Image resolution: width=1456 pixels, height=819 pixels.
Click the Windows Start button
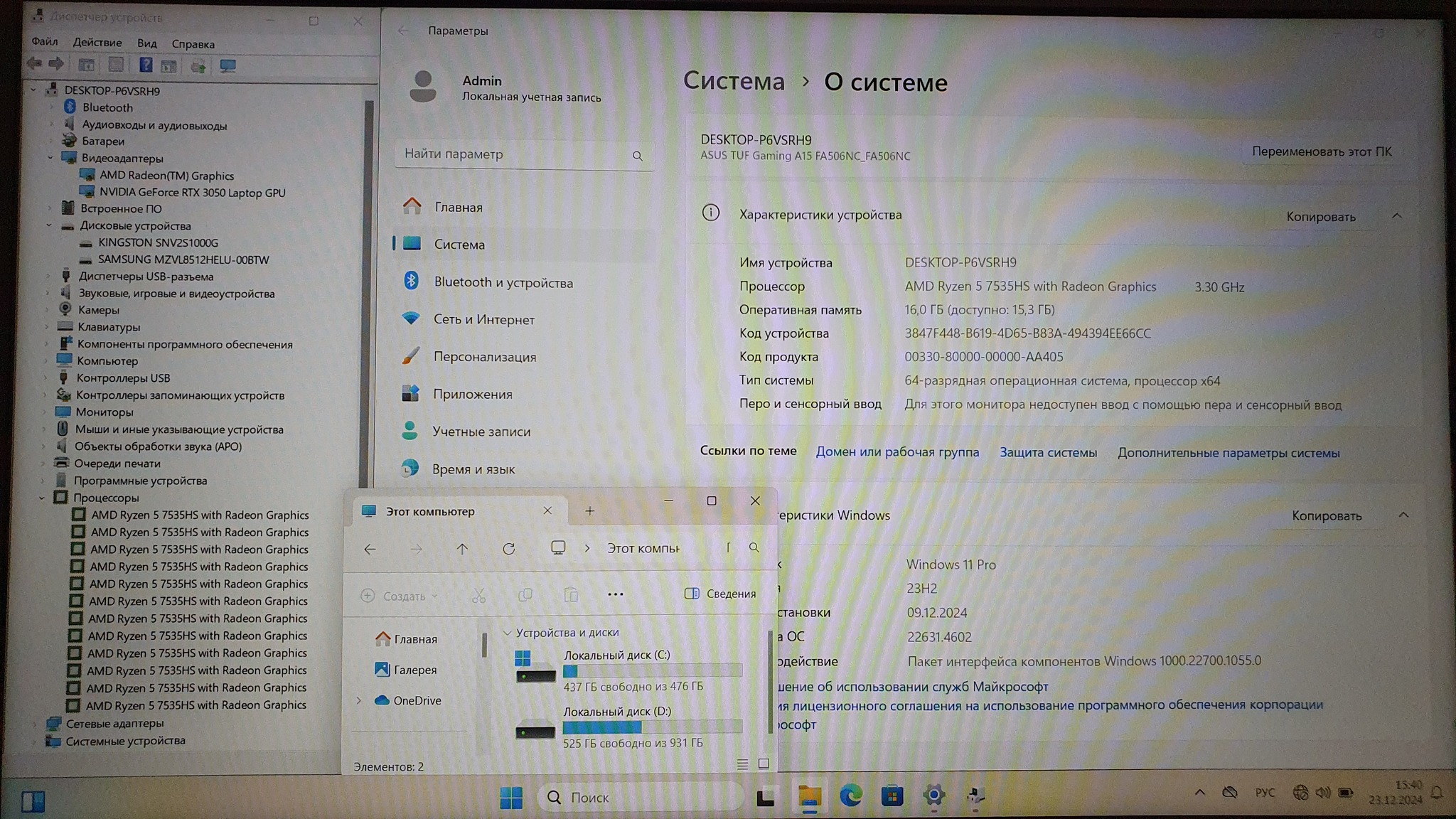511,797
